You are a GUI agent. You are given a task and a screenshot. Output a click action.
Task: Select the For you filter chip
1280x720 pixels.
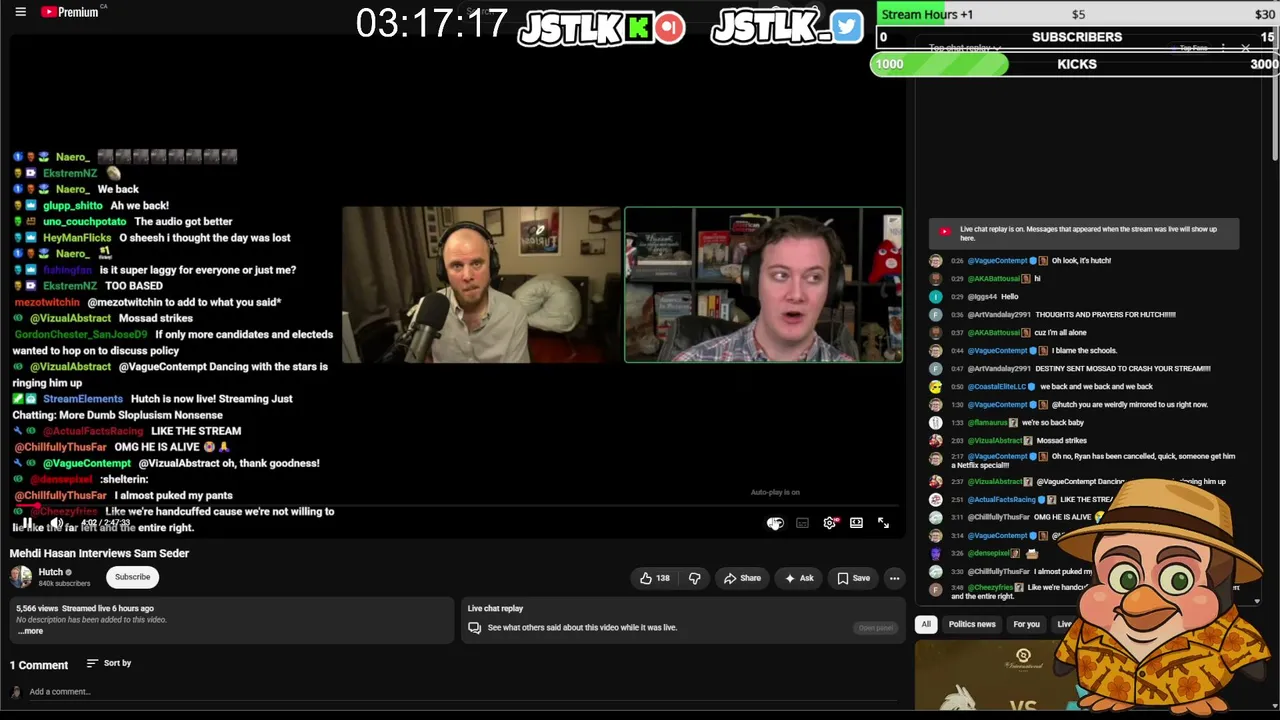1026,624
